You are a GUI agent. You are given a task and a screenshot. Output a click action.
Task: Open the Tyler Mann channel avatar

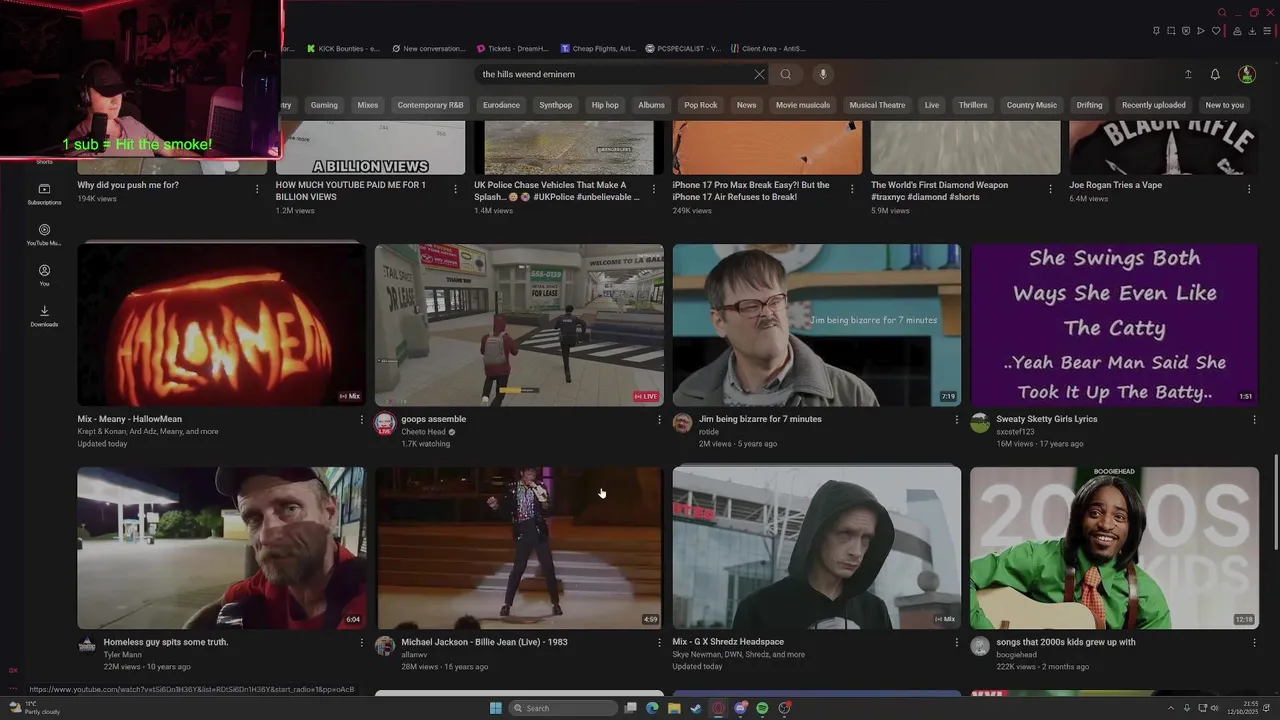pyautogui.click(x=87, y=646)
